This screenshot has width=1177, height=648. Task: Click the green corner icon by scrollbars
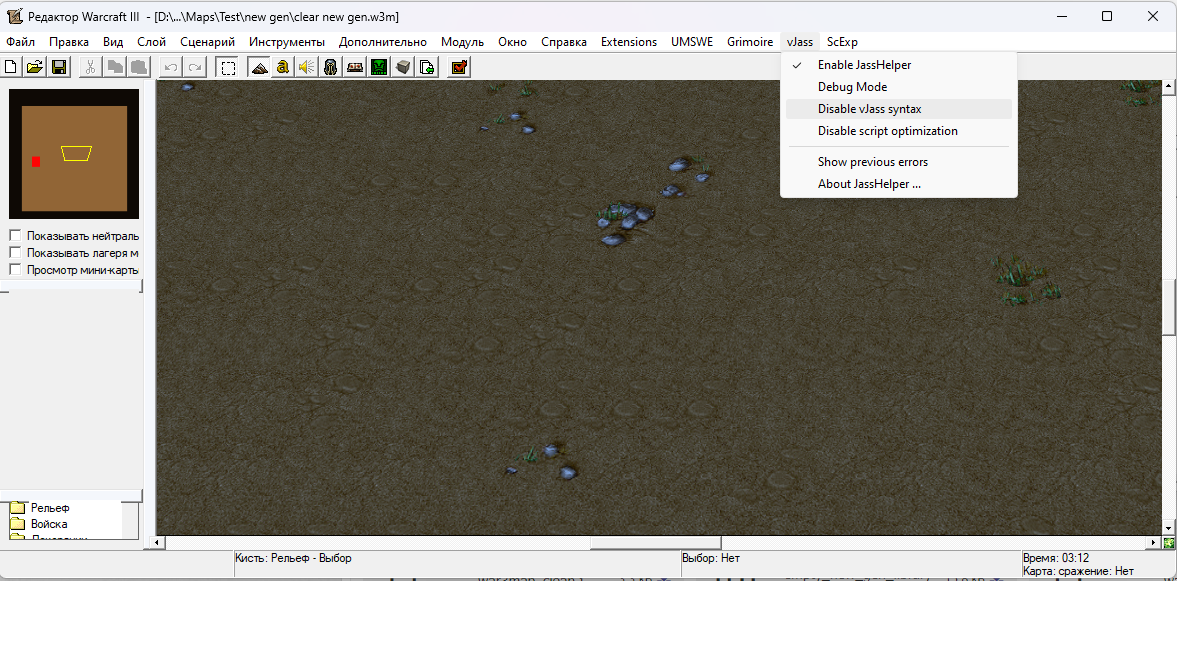[x=1169, y=542]
